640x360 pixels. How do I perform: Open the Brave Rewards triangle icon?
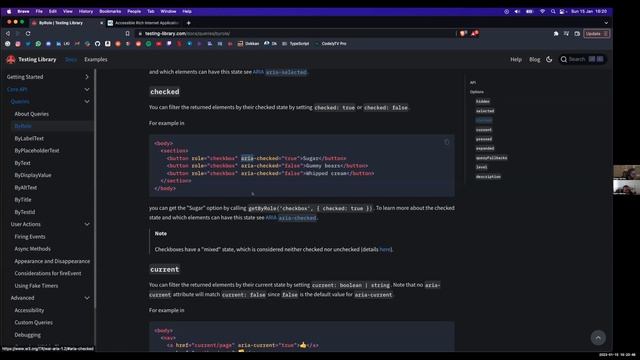[474, 33]
